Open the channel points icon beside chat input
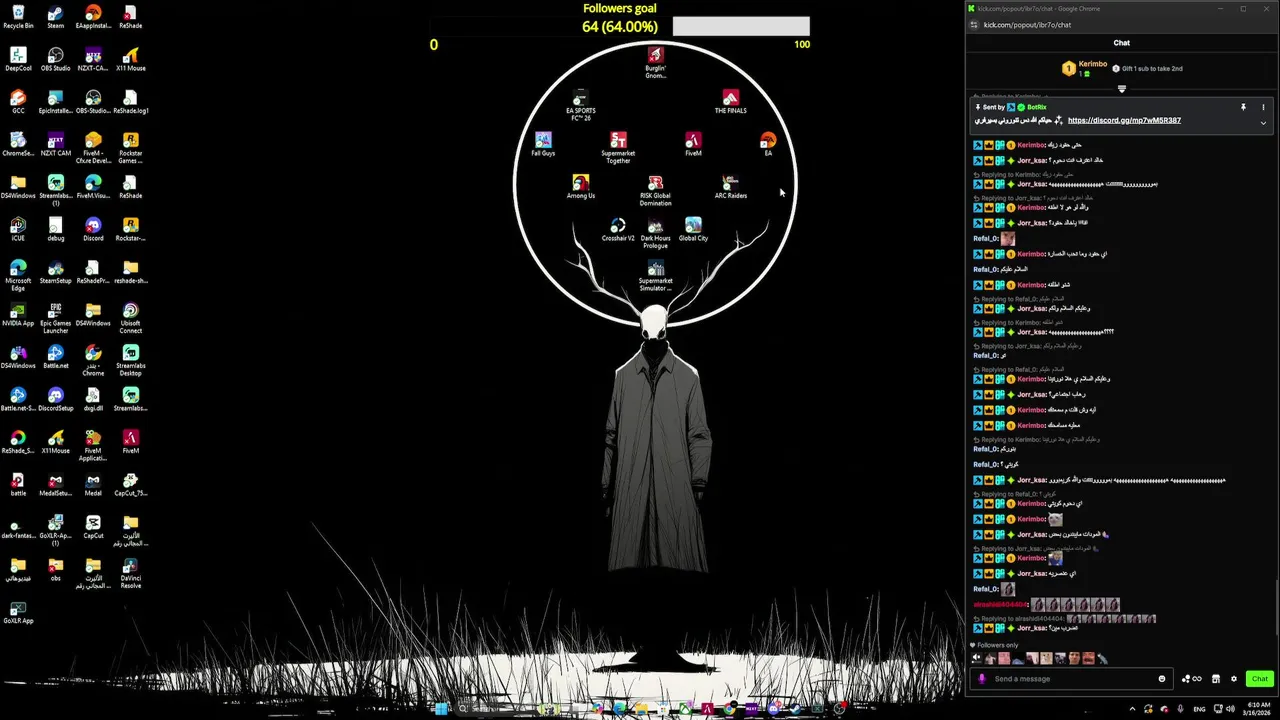This screenshot has height=720, width=1280. (x=1191, y=679)
